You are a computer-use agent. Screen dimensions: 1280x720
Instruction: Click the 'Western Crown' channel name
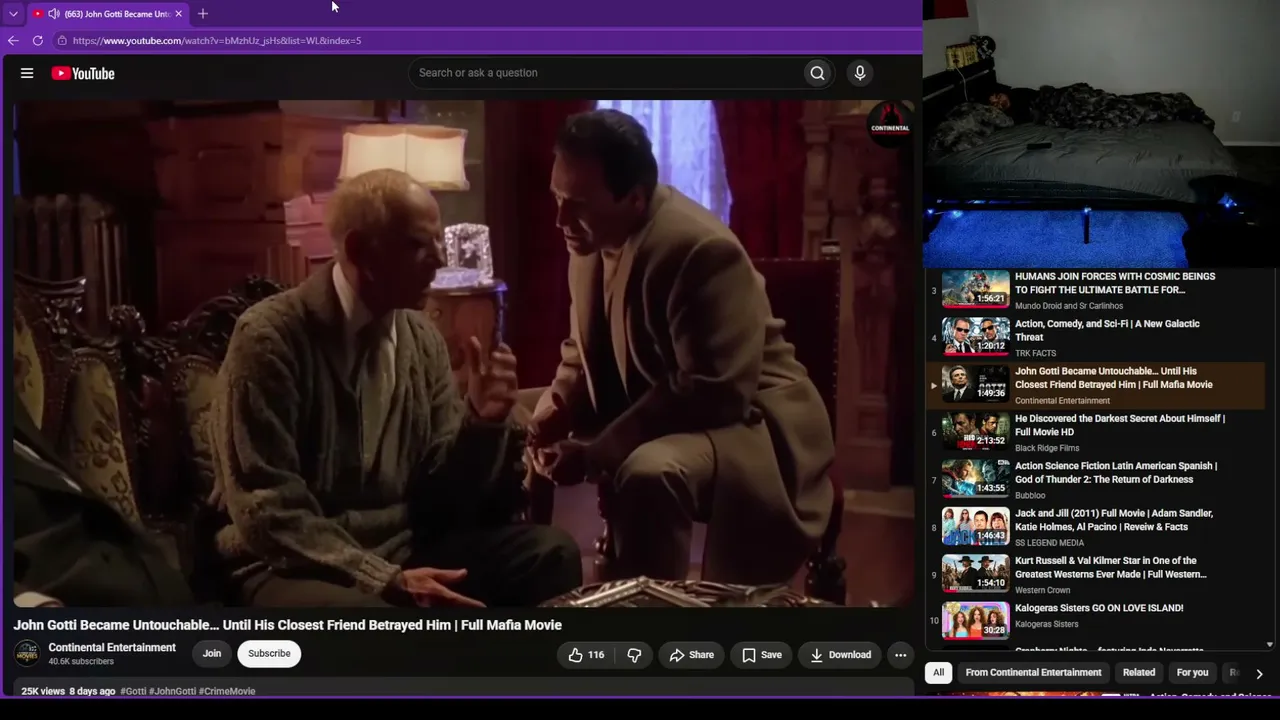point(1043,591)
